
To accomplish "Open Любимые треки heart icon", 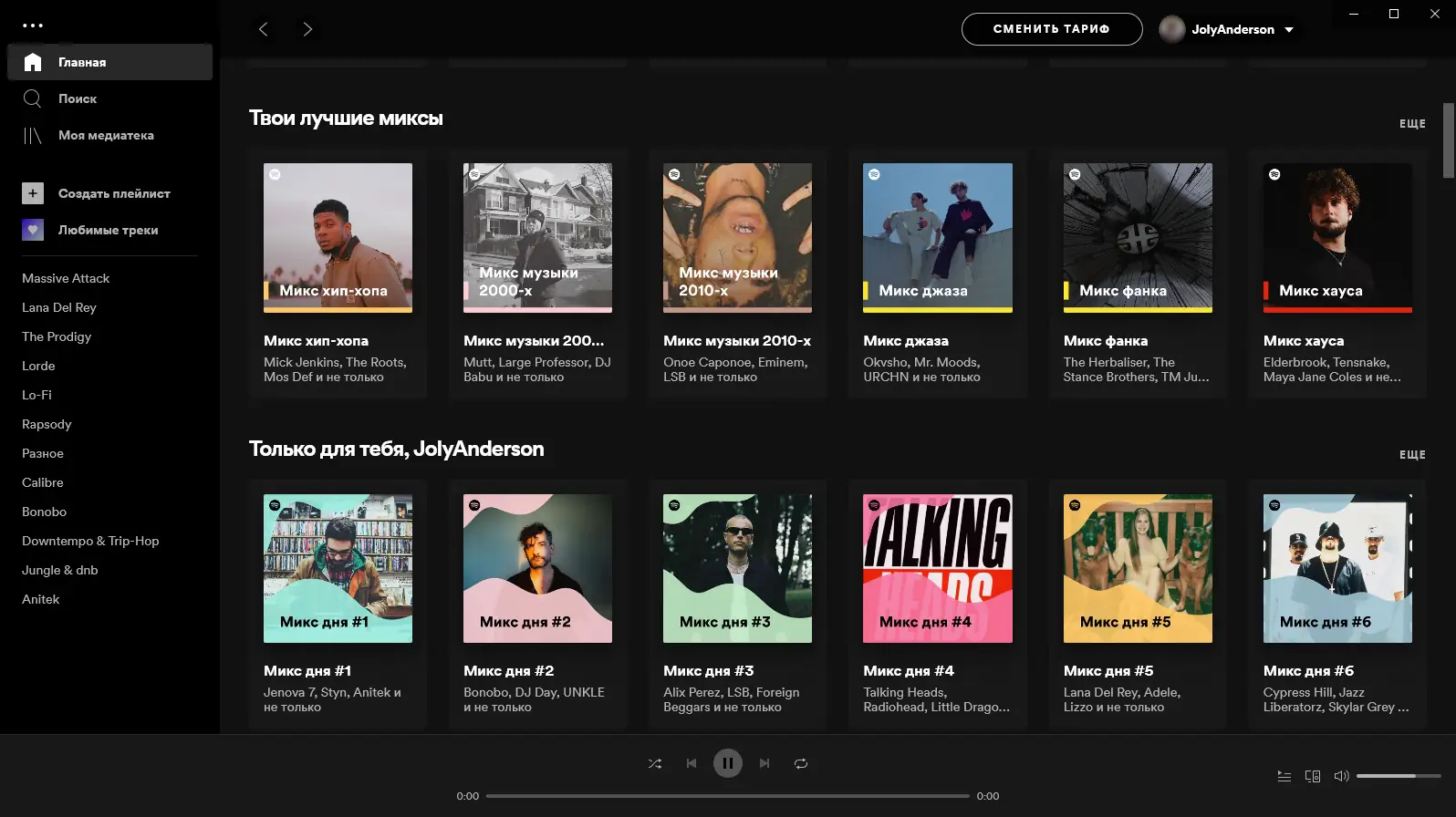I will tap(33, 230).
